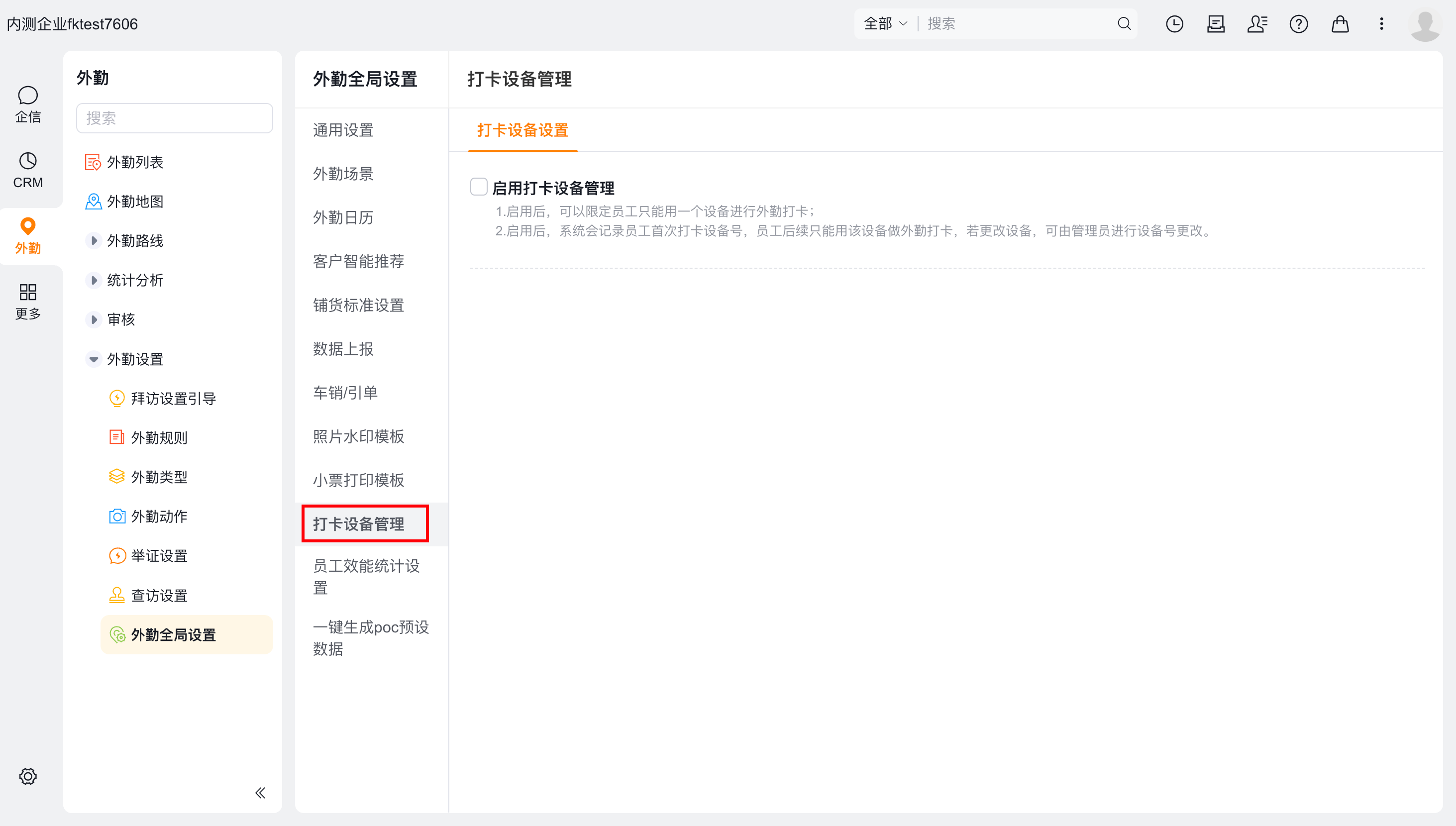
Task: Collapse the 外勤设置 tree node
Action: [94, 359]
